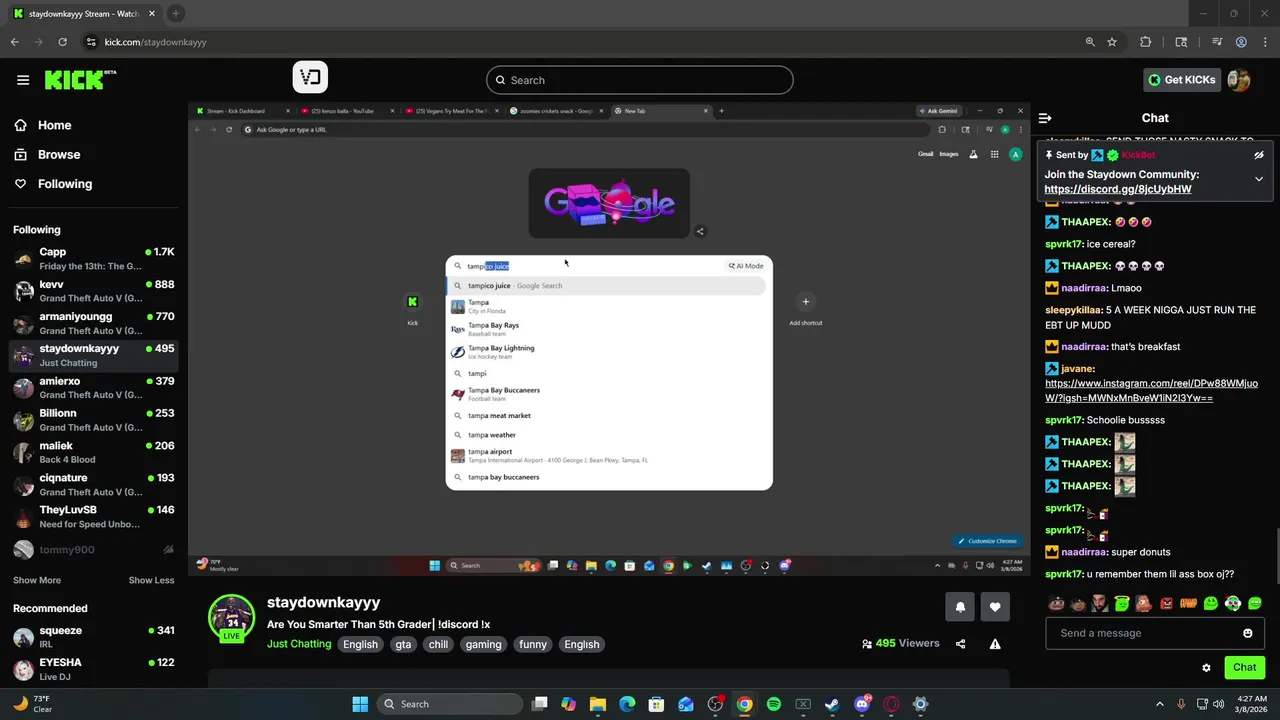Viewport: 1280px width, 720px height.
Task: Select the chill tag
Action: coord(438,644)
